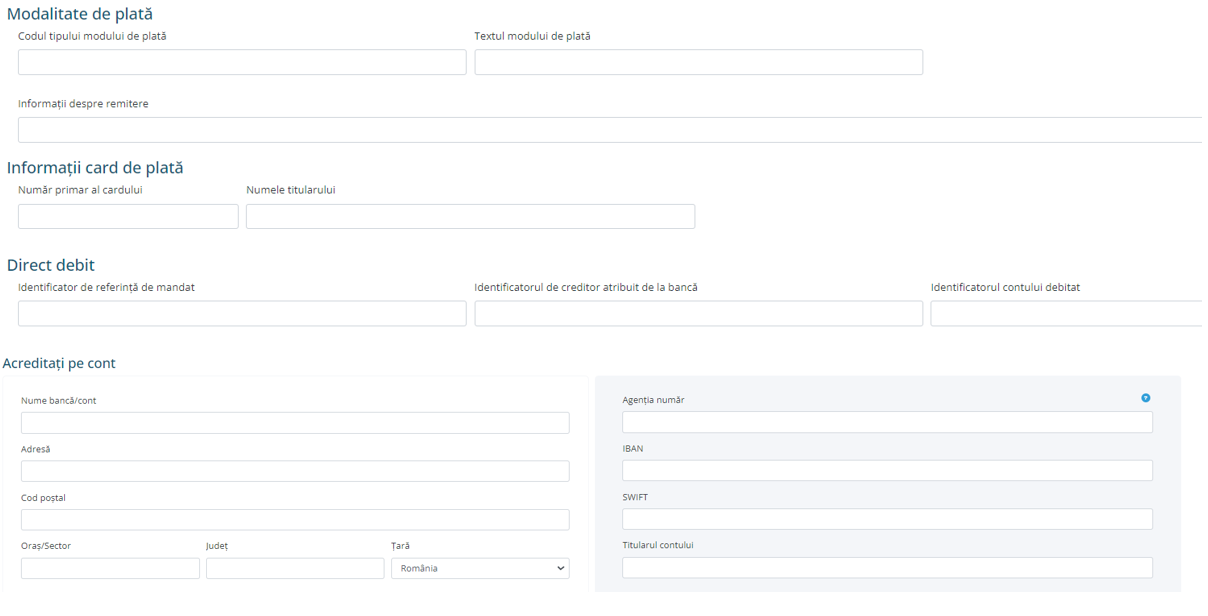Click the Acreditați pe cont section heading
This screenshot has width=1208, height=616.
[x=59, y=363]
